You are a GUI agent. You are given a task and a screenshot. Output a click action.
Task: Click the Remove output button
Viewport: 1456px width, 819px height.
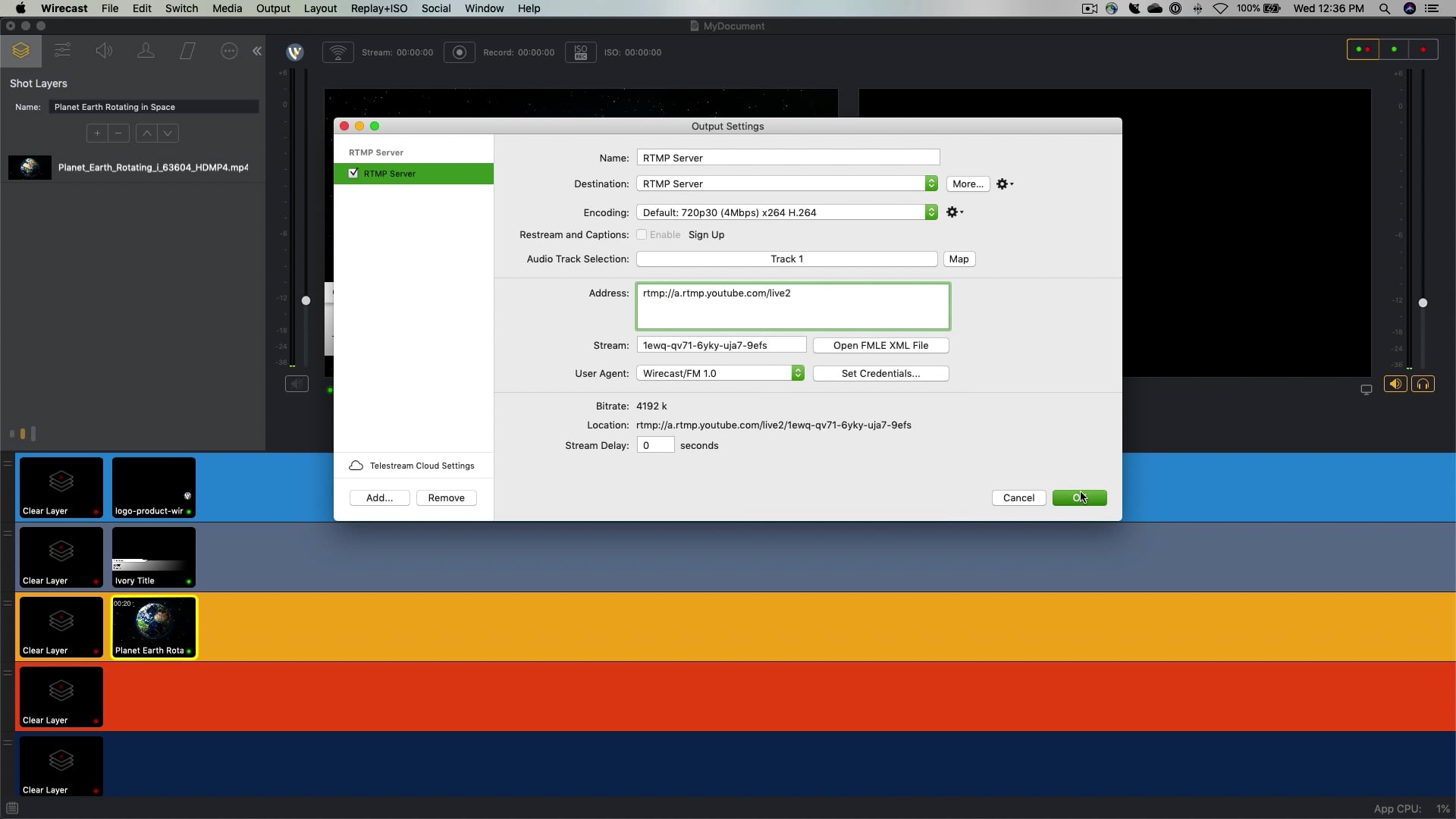(x=446, y=498)
